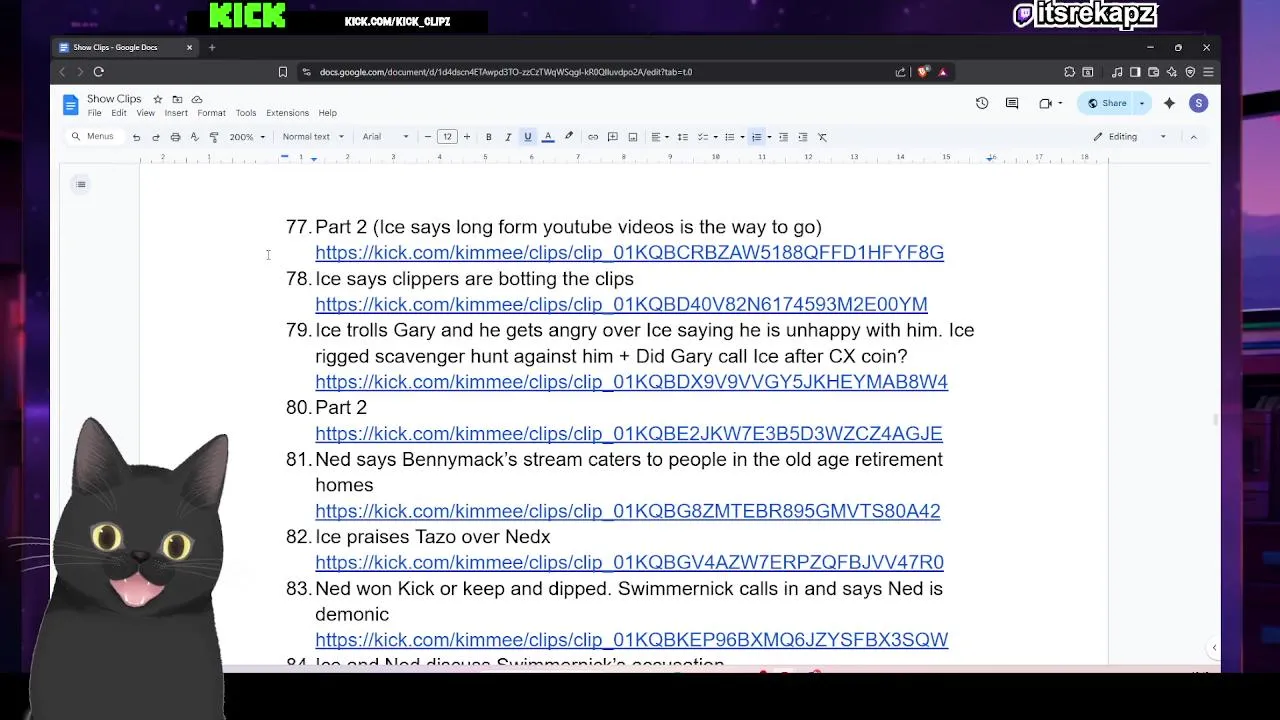The image size is (1280, 720).
Task: Decrease indent in toolbar
Action: coord(783,137)
